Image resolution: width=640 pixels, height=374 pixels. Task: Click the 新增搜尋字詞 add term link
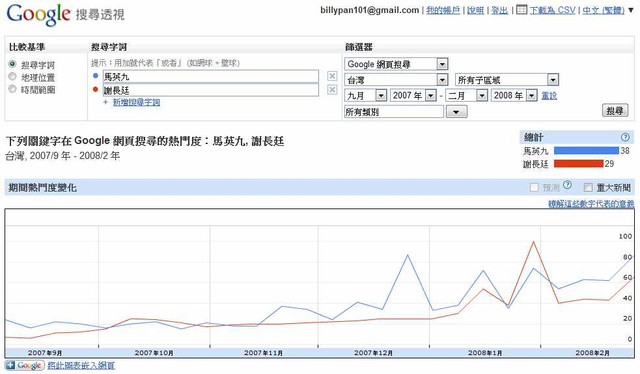(x=136, y=102)
